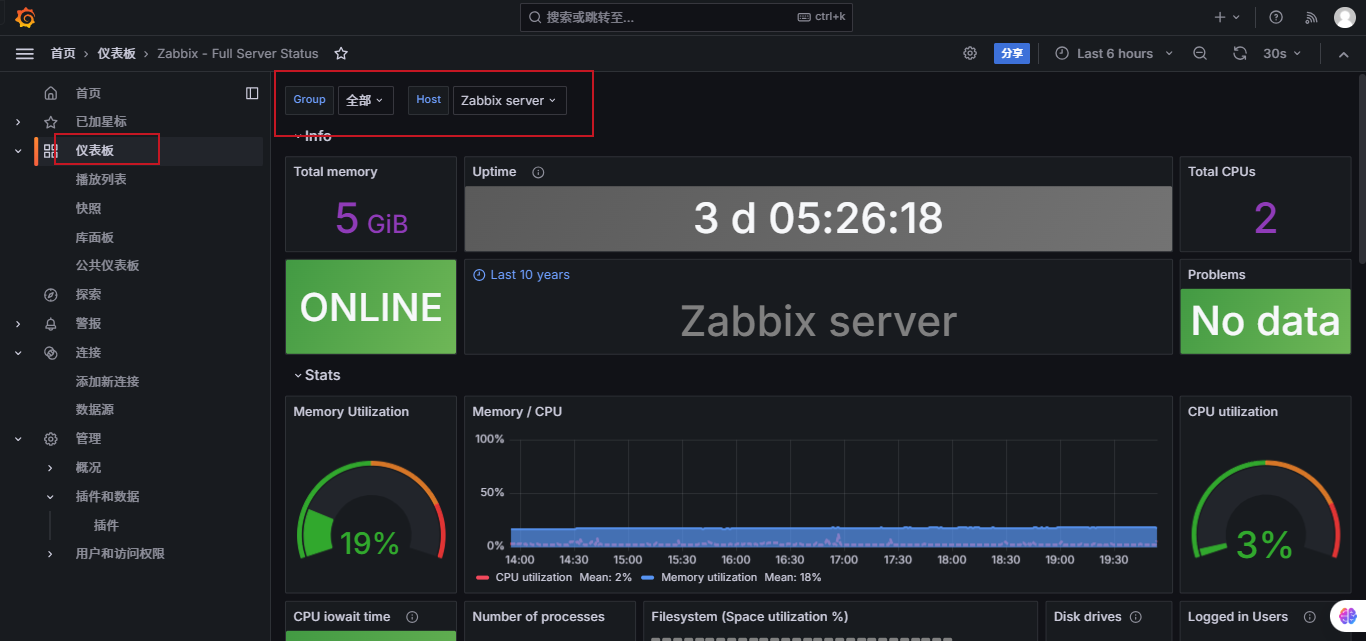Screen dimensions: 1366x641
Task: Expand the 用户和访问权限 submenu
Action: [x=51, y=554]
